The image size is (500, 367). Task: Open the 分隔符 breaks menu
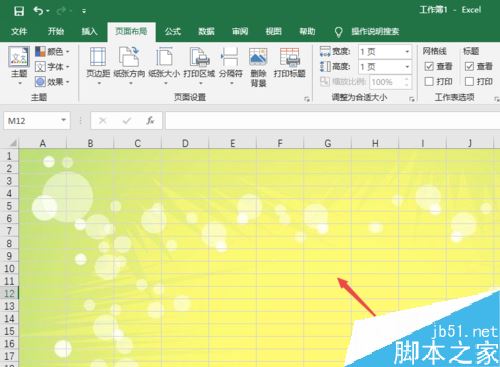click(231, 66)
